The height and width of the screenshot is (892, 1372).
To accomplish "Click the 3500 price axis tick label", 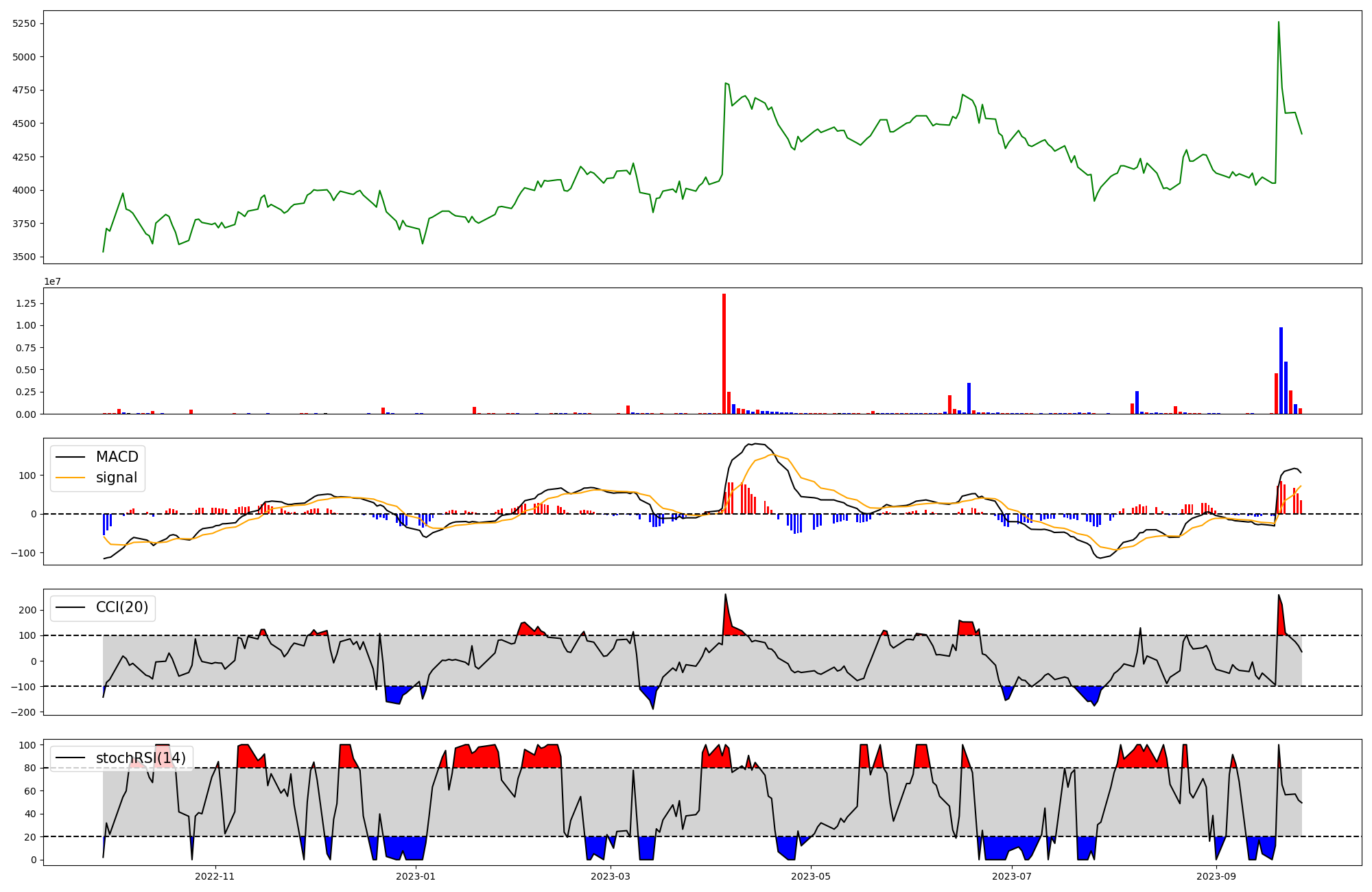I will (x=25, y=257).
